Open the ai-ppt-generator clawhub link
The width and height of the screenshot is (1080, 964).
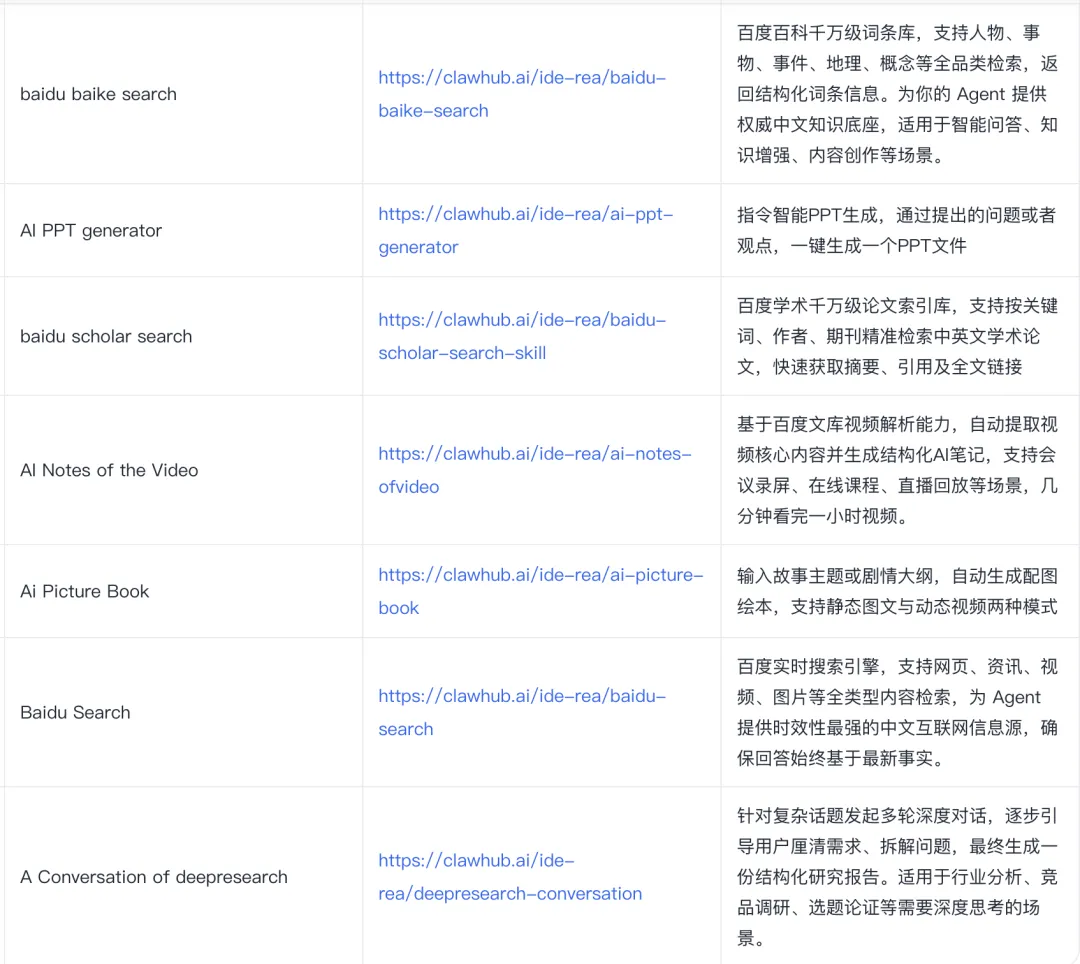(x=526, y=231)
